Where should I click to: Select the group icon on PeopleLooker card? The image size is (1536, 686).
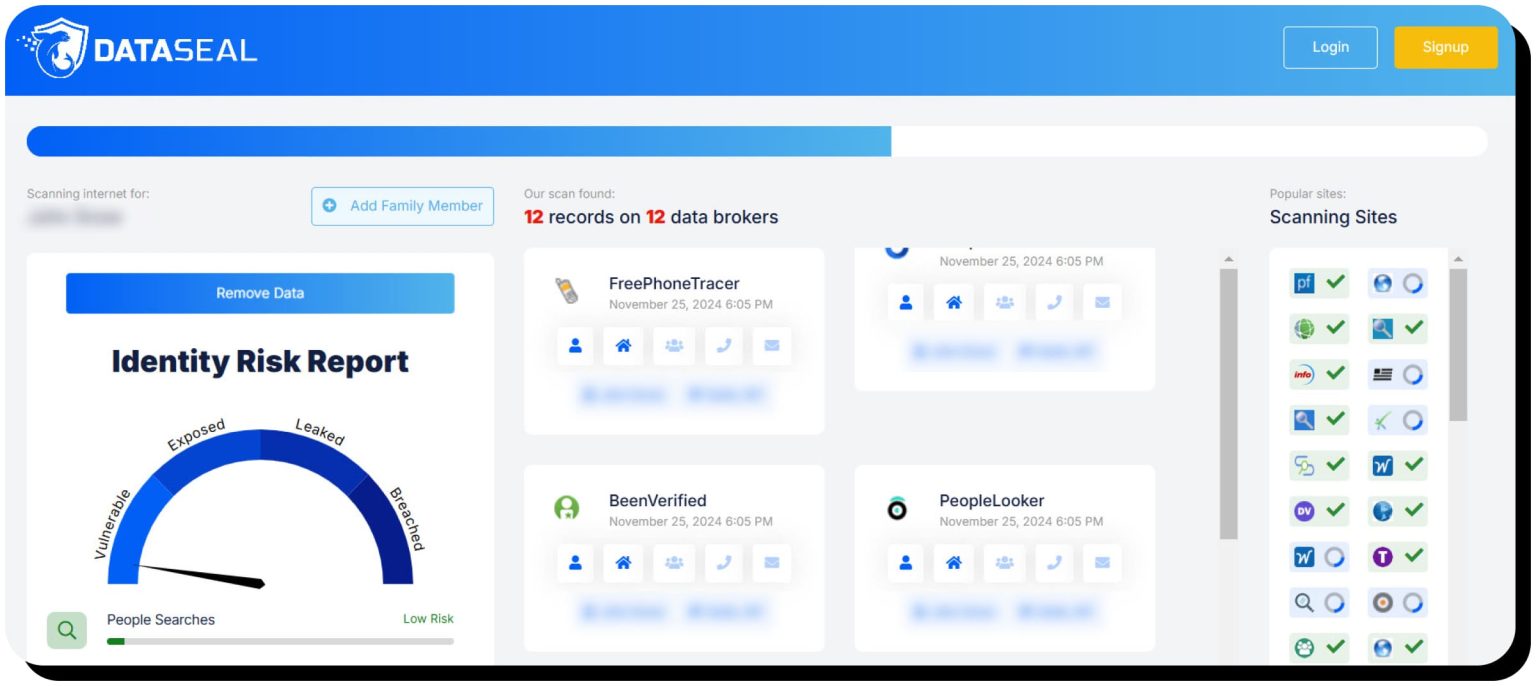(x=1004, y=562)
